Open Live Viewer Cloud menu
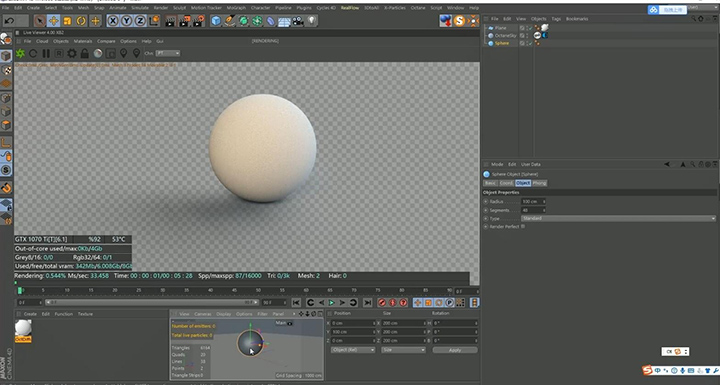This screenshot has width=720, height=385. (x=42, y=41)
